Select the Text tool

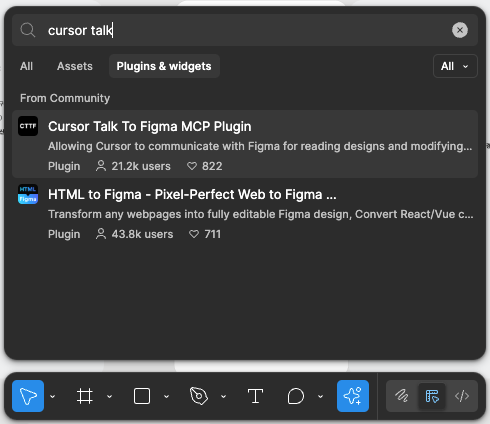(x=255, y=396)
